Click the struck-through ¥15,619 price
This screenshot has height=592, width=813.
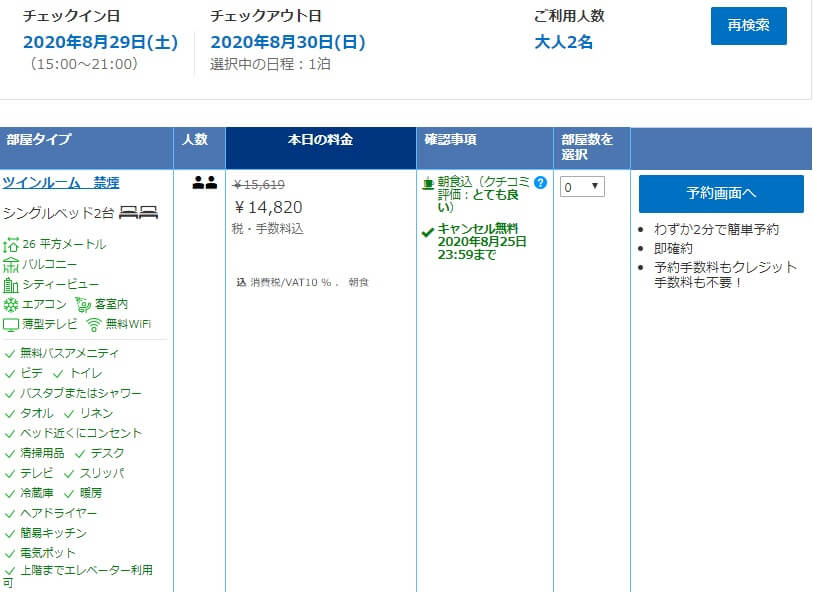tap(259, 185)
